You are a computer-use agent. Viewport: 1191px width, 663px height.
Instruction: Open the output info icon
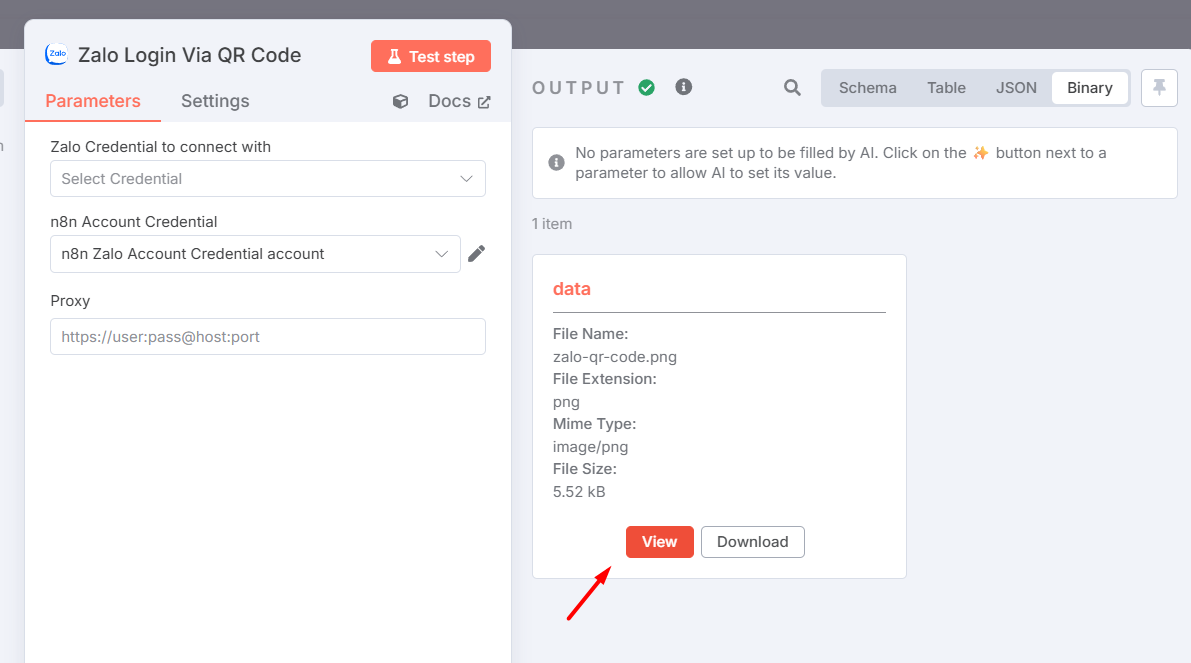coord(684,87)
